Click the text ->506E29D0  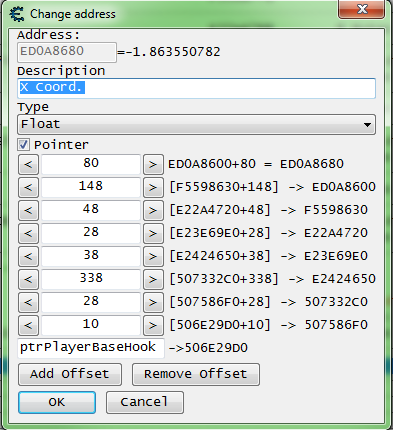[x=208, y=348]
